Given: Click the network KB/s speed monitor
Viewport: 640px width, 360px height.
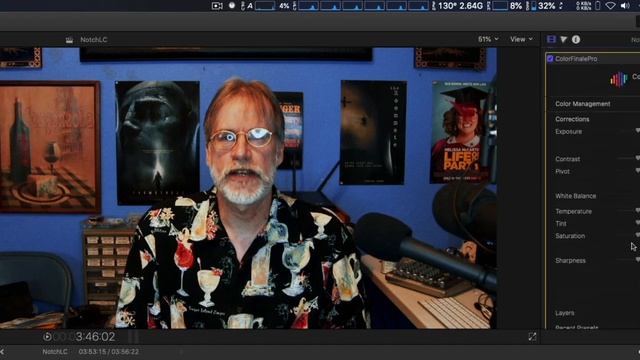Looking at the screenshot, I should (584, 6).
